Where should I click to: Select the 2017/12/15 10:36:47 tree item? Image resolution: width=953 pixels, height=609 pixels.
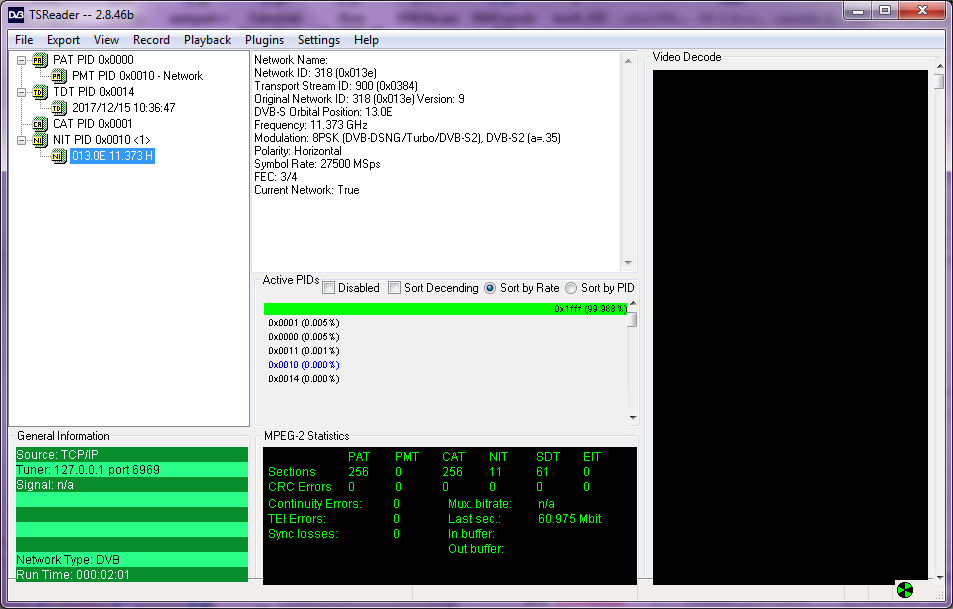[x=123, y=108]
